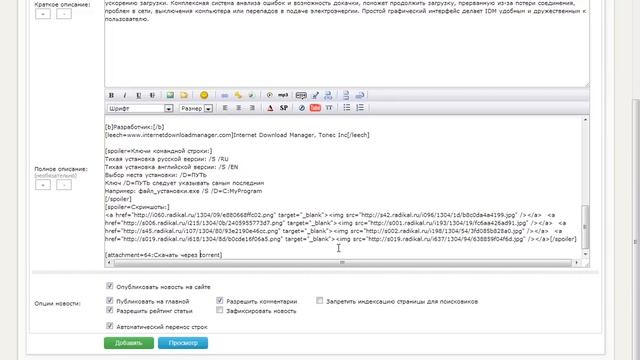Click the full description scrollbar up arrow
640x360 pixels.
[x=585, y=120]
